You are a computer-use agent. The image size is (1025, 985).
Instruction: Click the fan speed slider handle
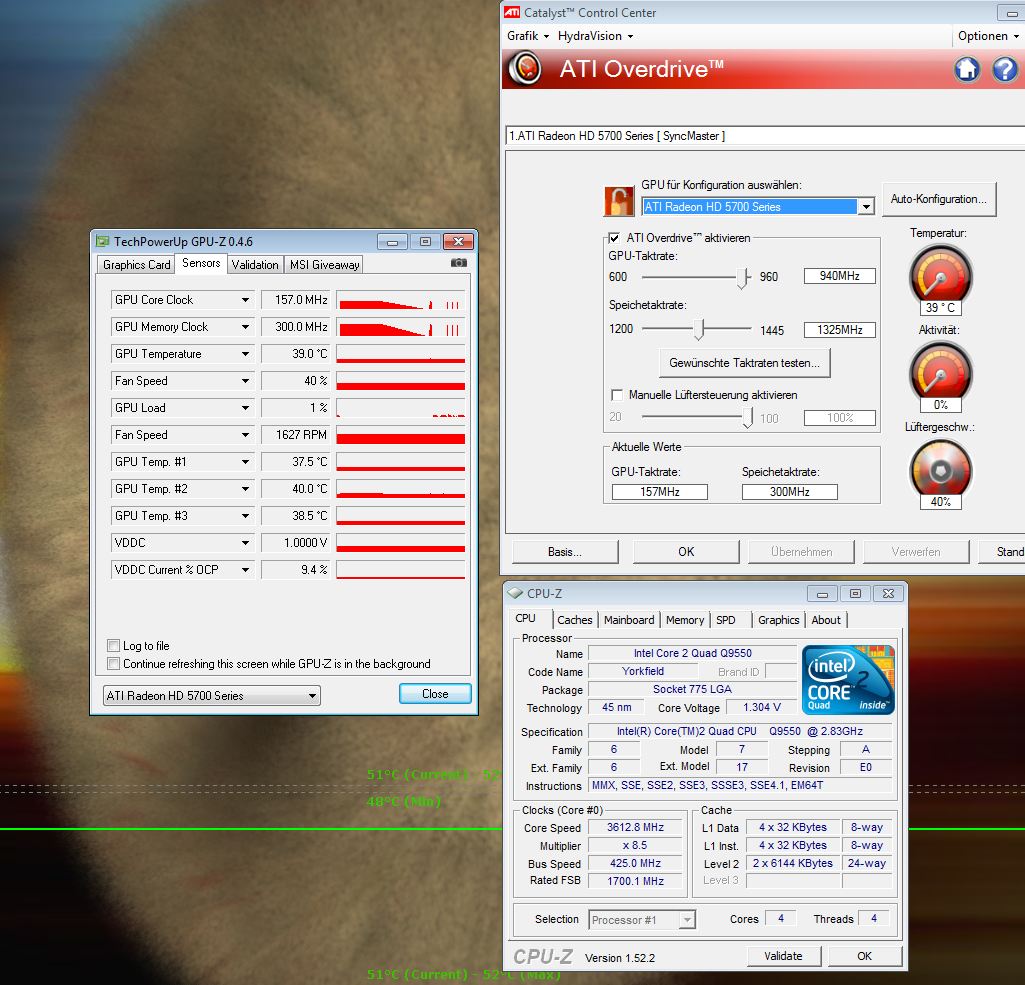[x=748, y=418]
